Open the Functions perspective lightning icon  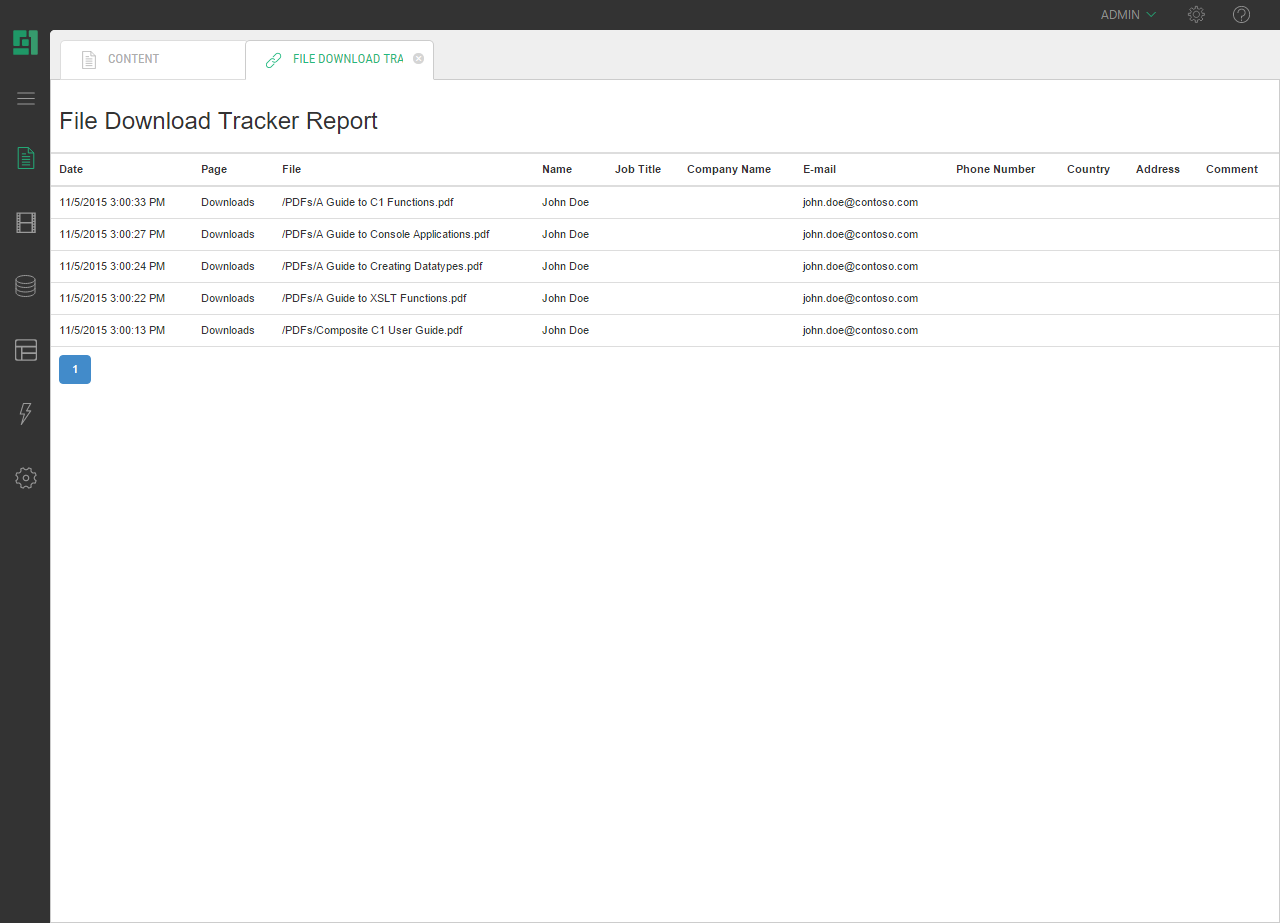click(x=25, y=414)
